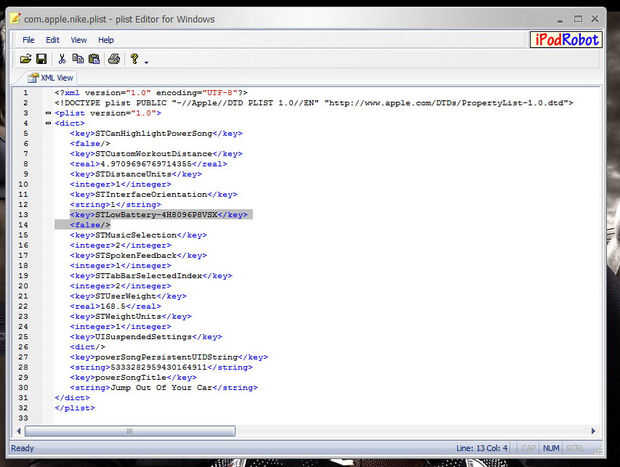Click the powerSongPersistentUIDString key line
Viewport: 620px width, 467px height.
pyautogui.click(x=169, y=357)
